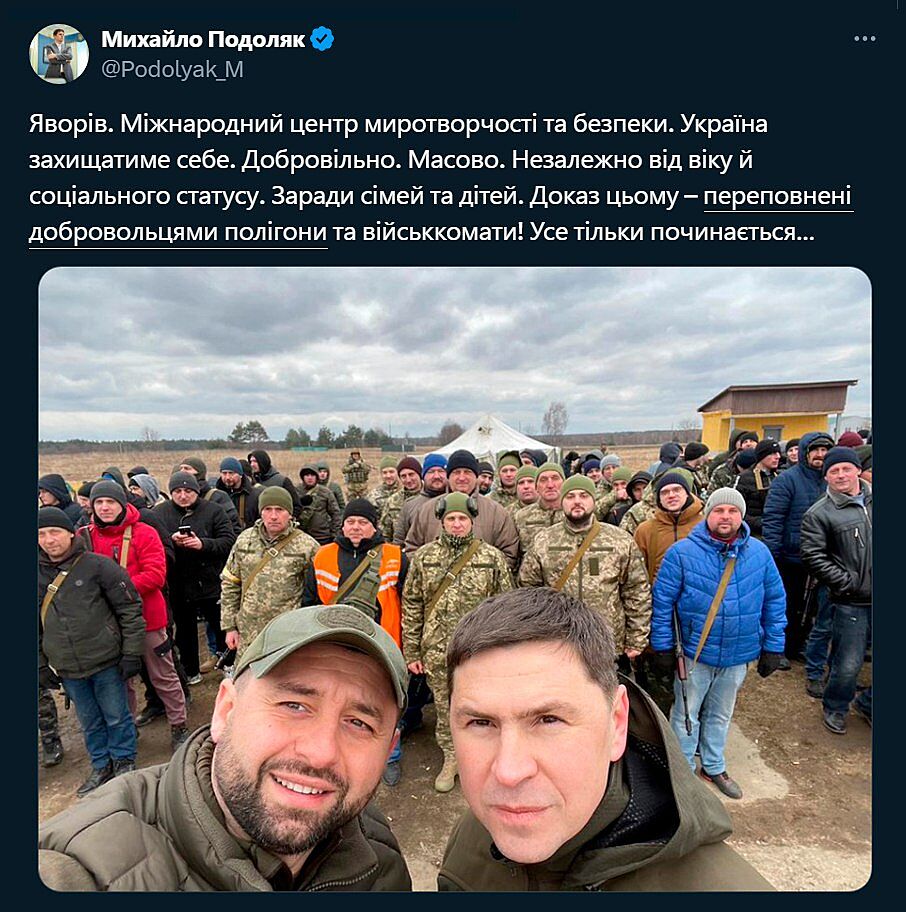The width and height of the screenshot is (906, 912).
Task: Open underlined "добровольцями полігони" link text
Action: click(x=178, y=233)
